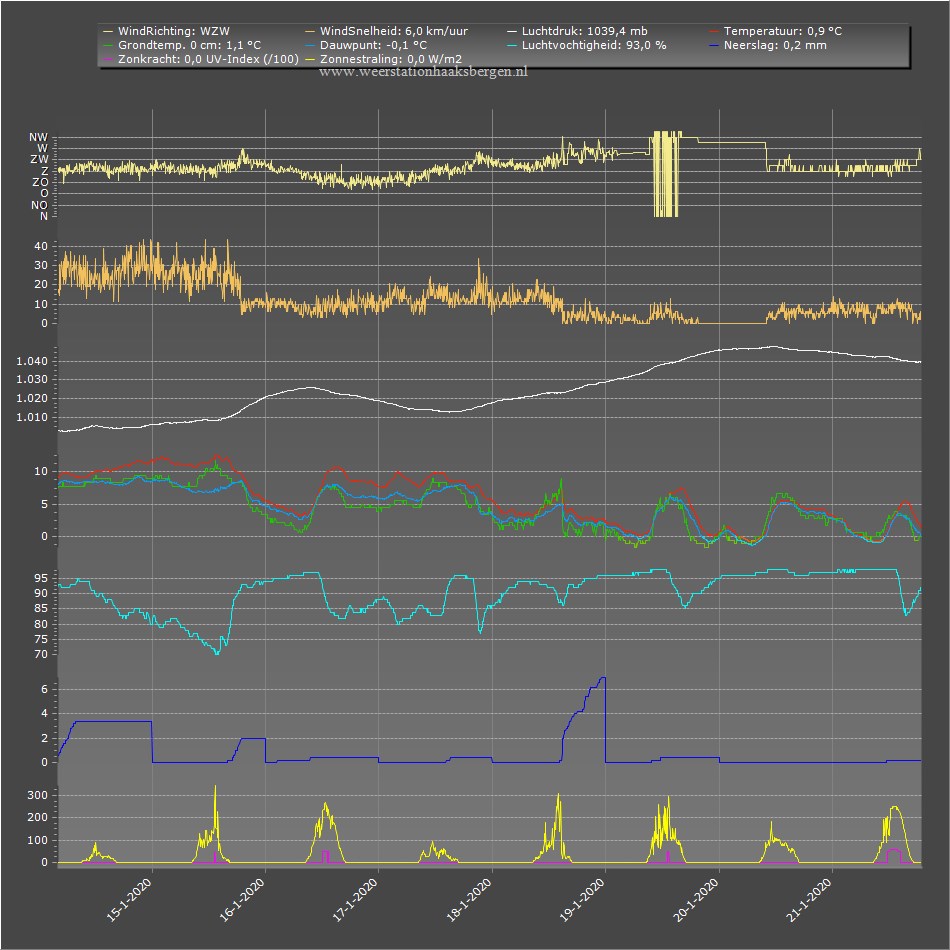
Task: Click the 70 humidity axis label
Action: pyautogui.click(x=41, y=654)
